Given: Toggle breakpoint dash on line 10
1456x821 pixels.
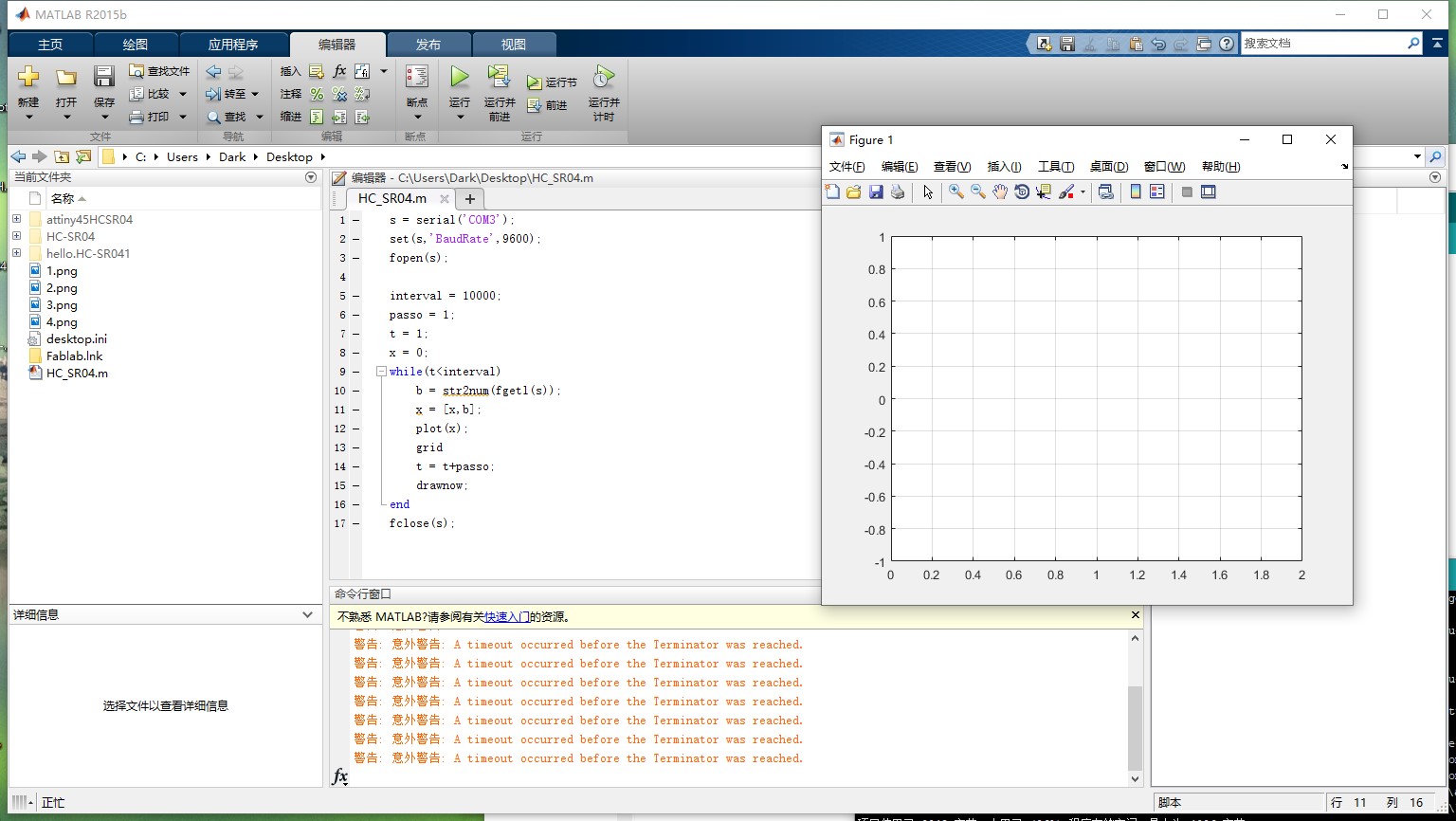Looking at the screenshot, I should [x=355, y=391].
